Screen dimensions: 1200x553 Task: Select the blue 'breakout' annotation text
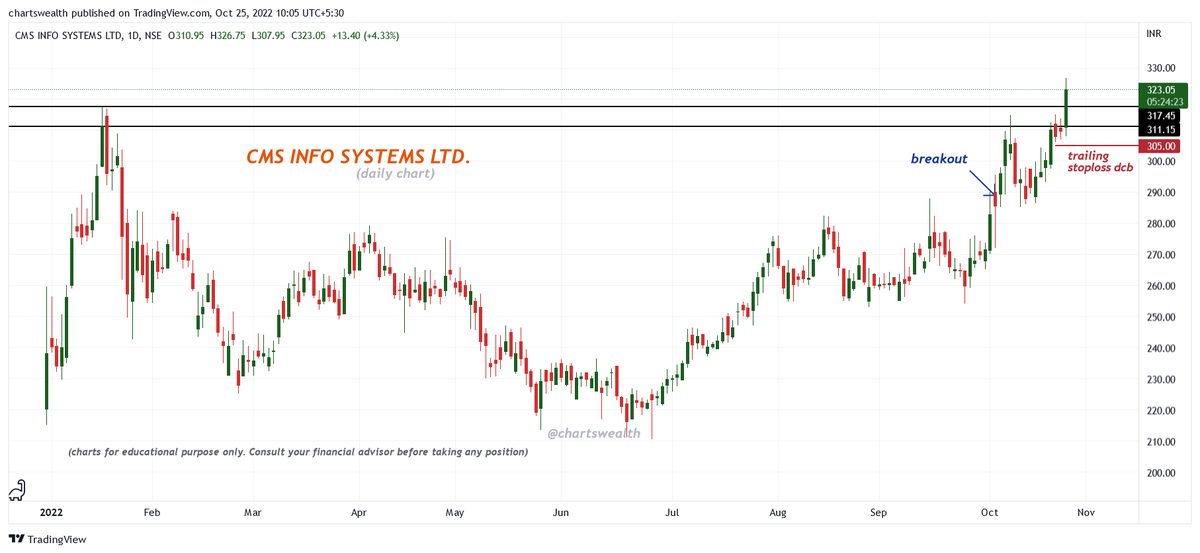[939, 158]
